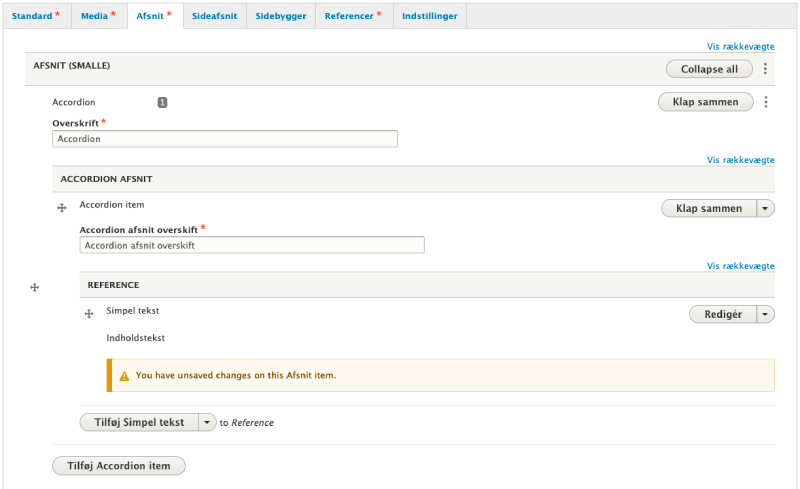Grab the drag handle beside Accordion item
800x489 pixels.
pos(62,207)
